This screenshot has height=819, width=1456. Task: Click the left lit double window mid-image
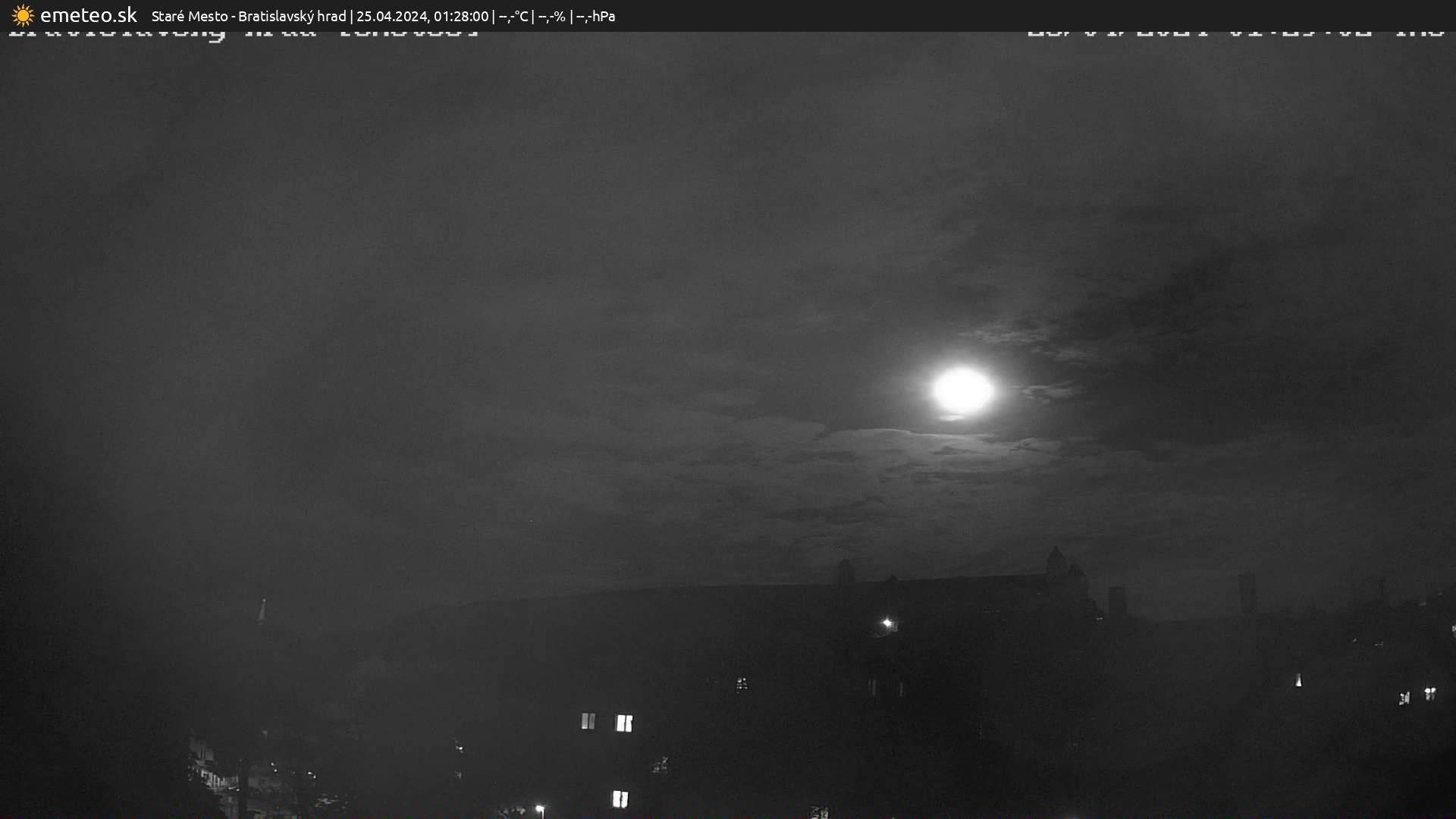[588, 721]
